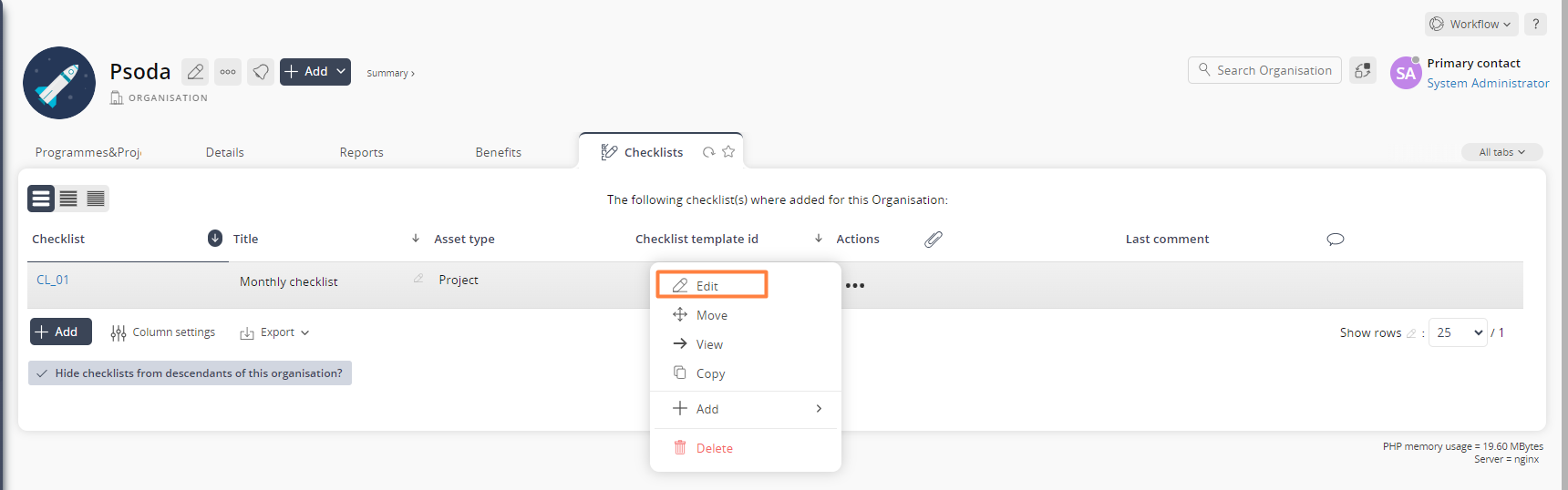
Task: Switch to the widest row spacing view
Action: coord(41,199)
